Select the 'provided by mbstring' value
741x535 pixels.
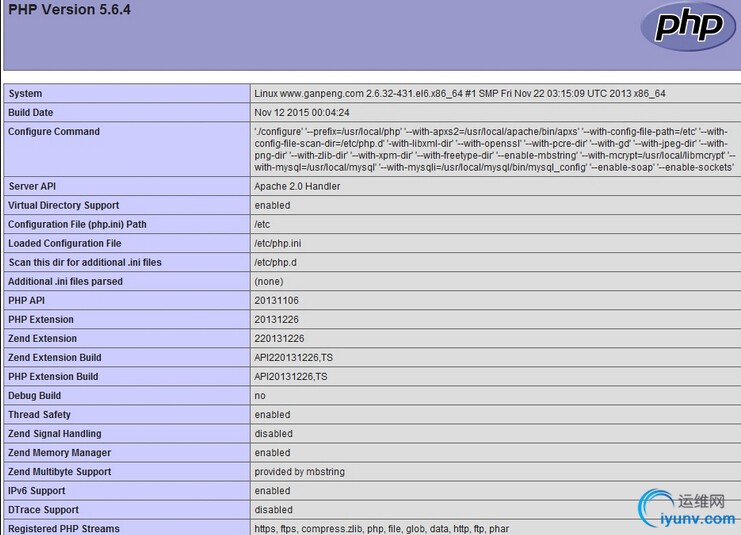point(300,472)
